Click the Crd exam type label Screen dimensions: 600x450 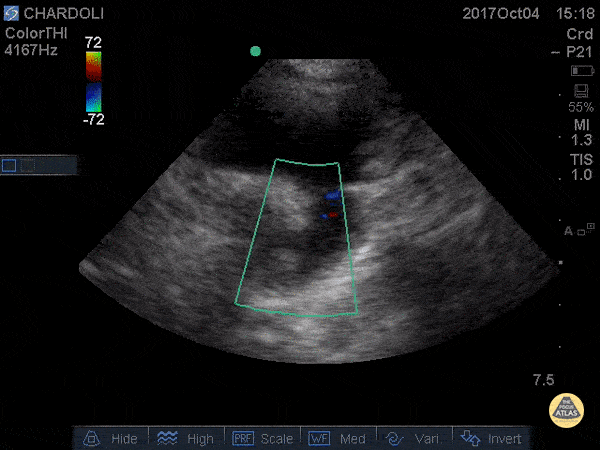pos(579,33)
